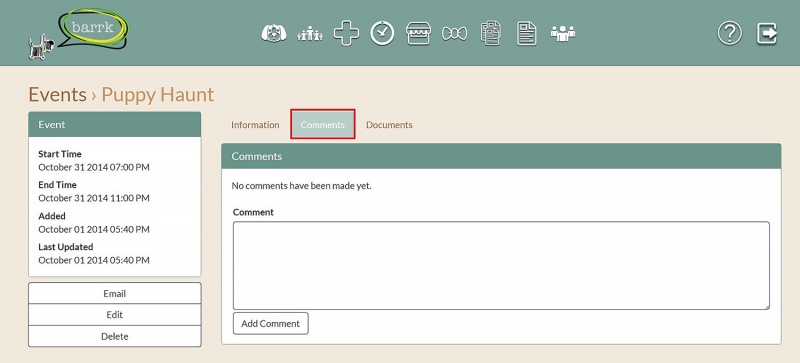Open the barrk logo home link
Screen dimensions: 800x363
click(x=78, y=33)
